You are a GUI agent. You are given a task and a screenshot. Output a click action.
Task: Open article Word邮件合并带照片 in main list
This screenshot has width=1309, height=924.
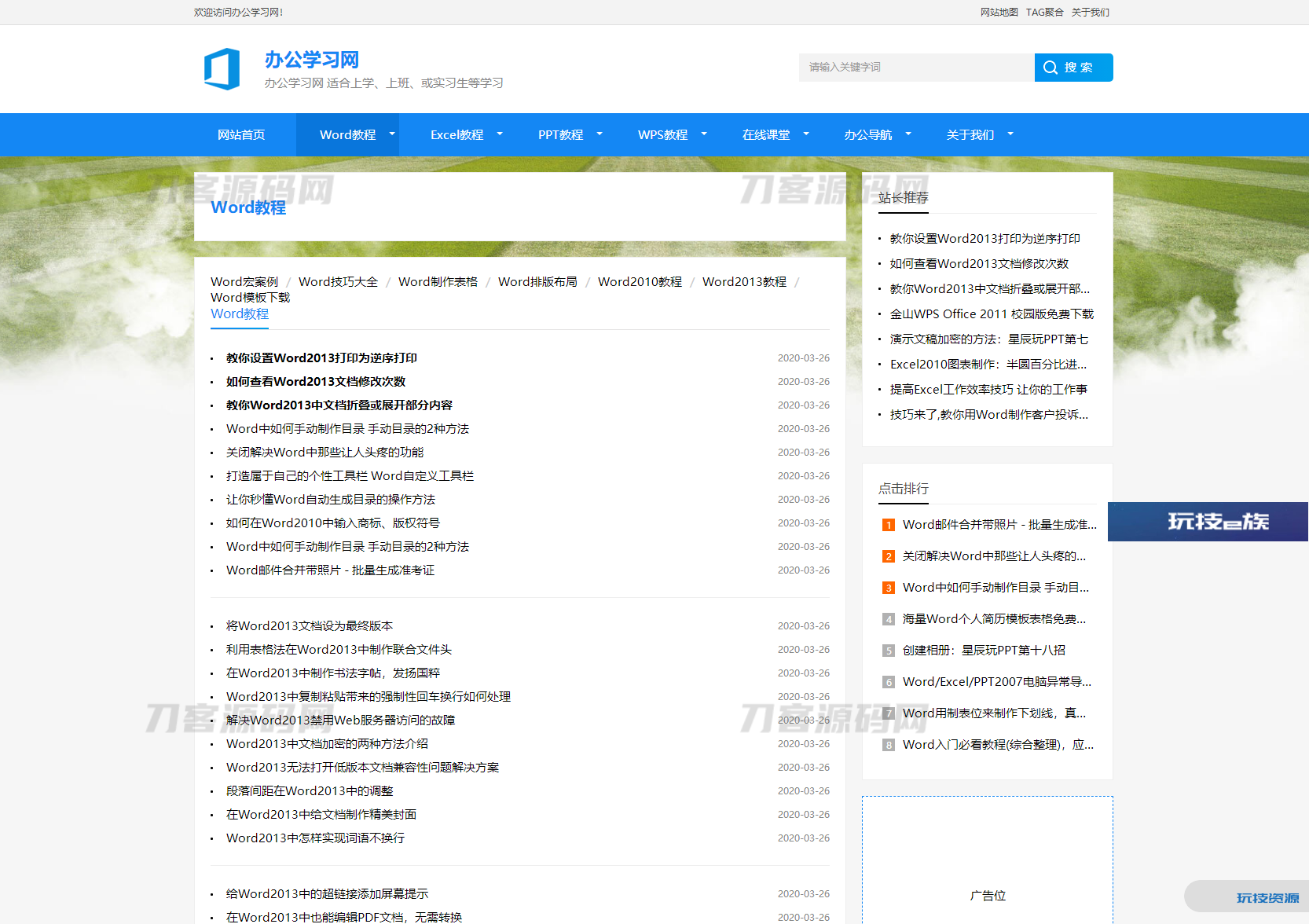point(330,570)
